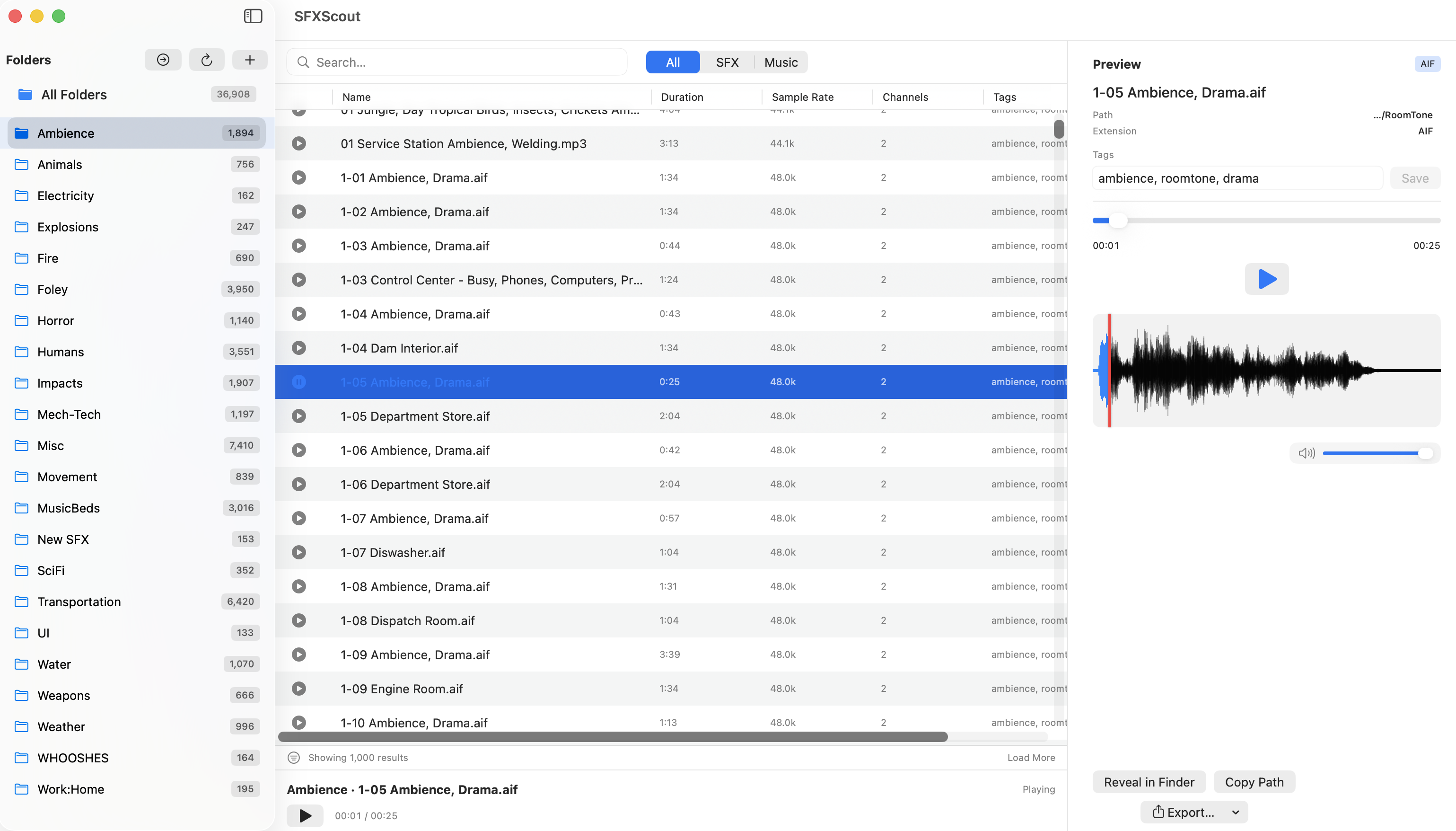The image size is (1456, 831).
Task: Pause the playing 1-05 Ambience track
Action: pyautogui.click(x=299, y=381)
